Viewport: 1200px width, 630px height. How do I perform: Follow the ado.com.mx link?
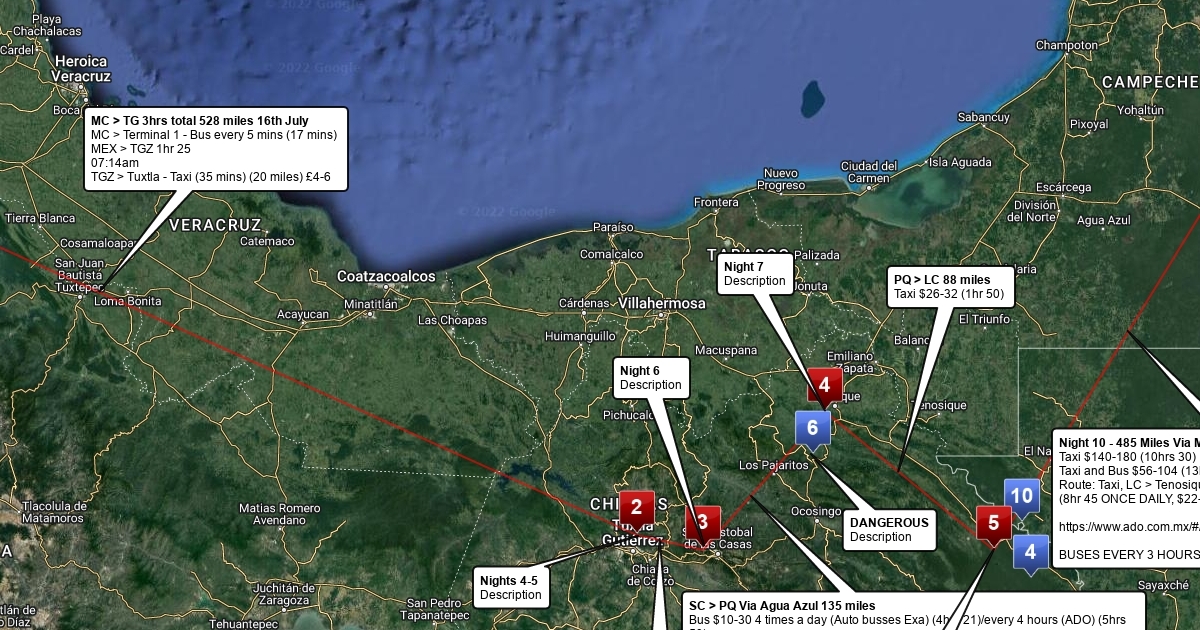click(1125, 525)
